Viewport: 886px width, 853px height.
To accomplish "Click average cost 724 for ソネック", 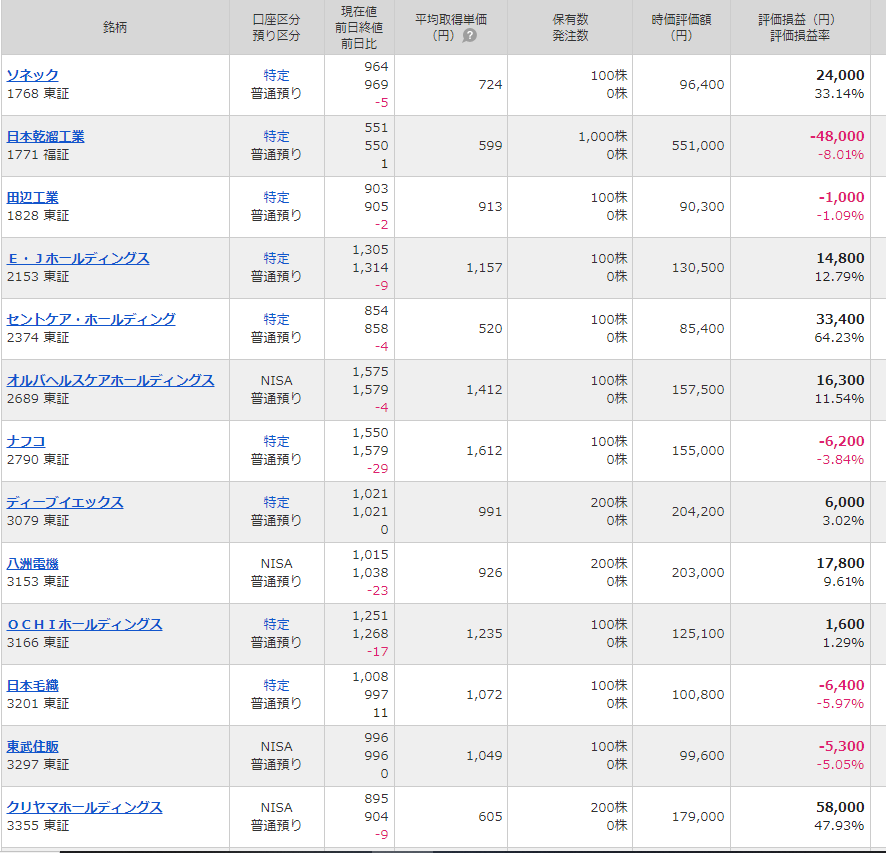I will tap(490, 85).
